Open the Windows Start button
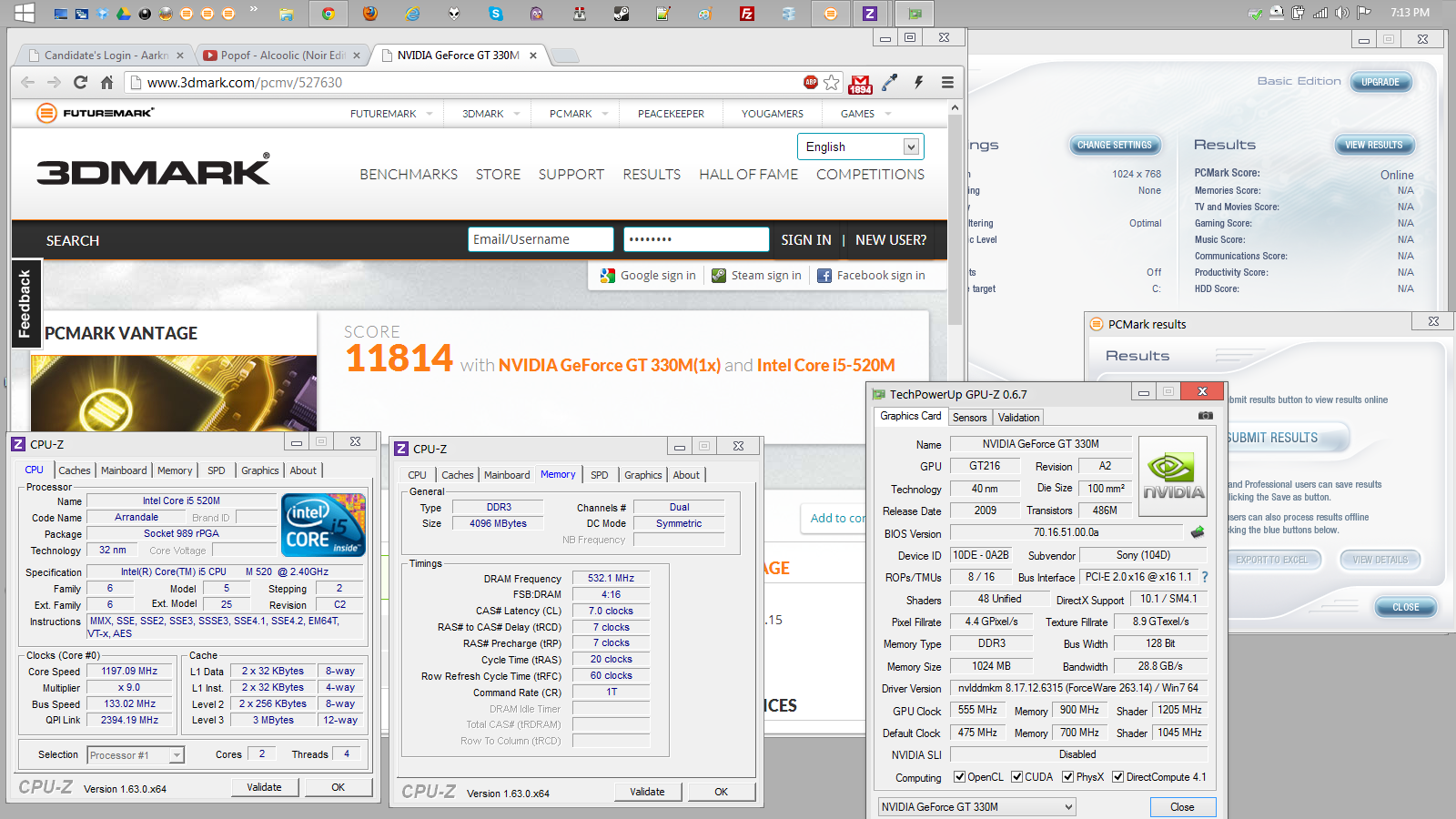This screenshot has width=1456, height=819. pyautogui.click(x=25, y=13)
